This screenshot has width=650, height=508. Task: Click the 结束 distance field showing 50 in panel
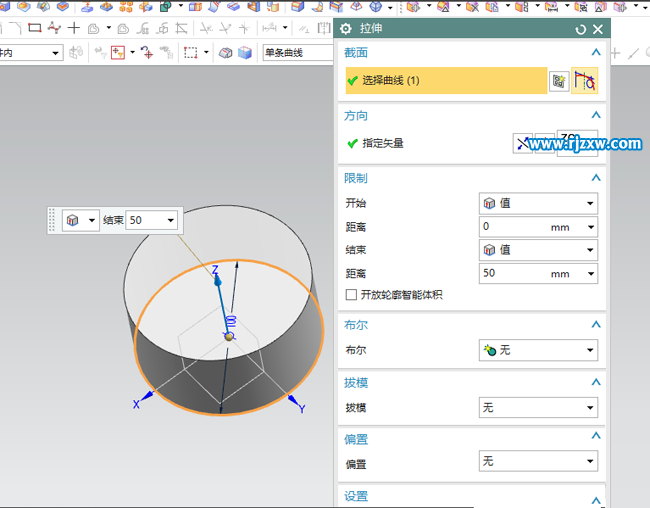[x=510, y=273]
